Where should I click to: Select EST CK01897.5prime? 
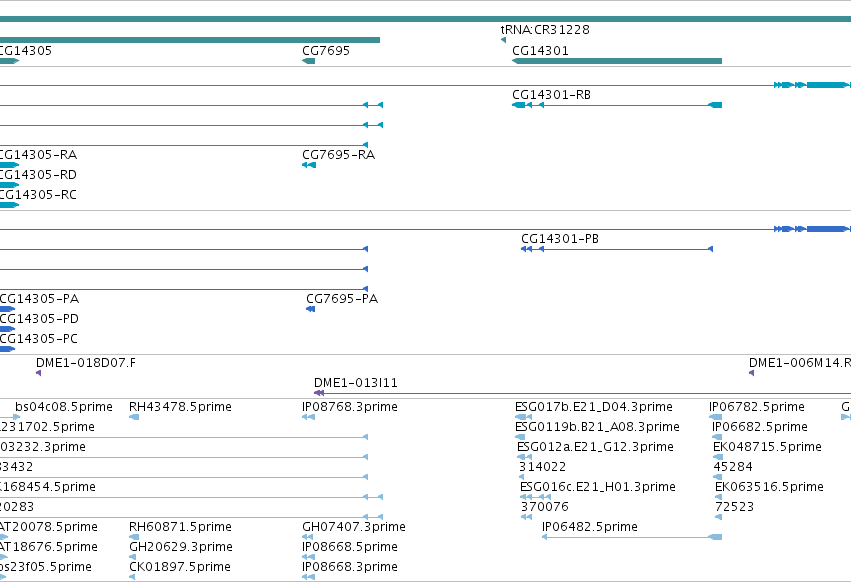[180, 567]
